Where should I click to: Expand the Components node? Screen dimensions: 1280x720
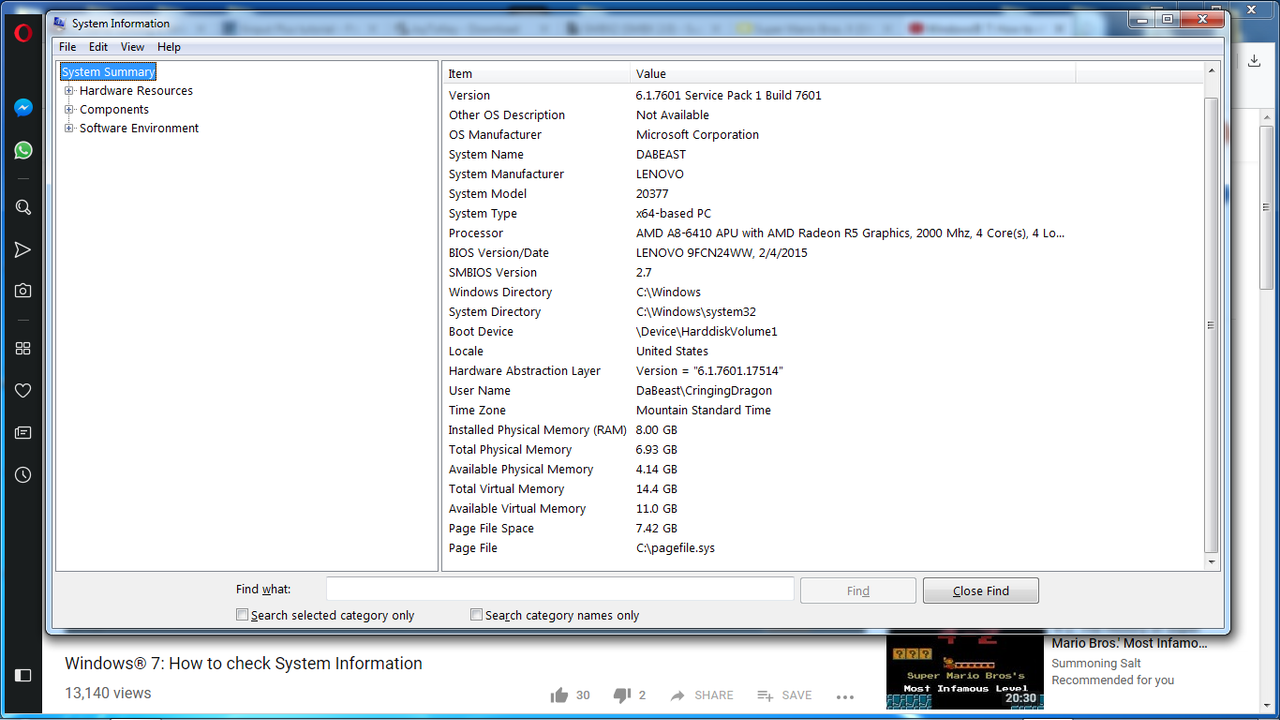69,110
